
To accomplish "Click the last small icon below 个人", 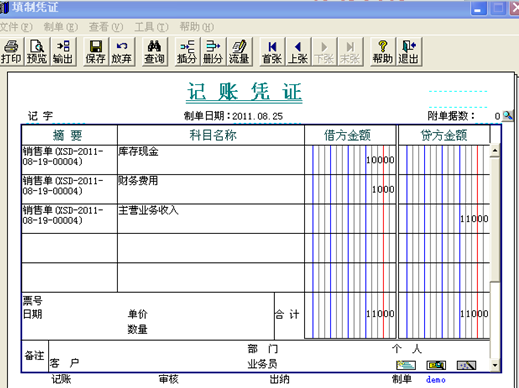I will tap(466, 365).
